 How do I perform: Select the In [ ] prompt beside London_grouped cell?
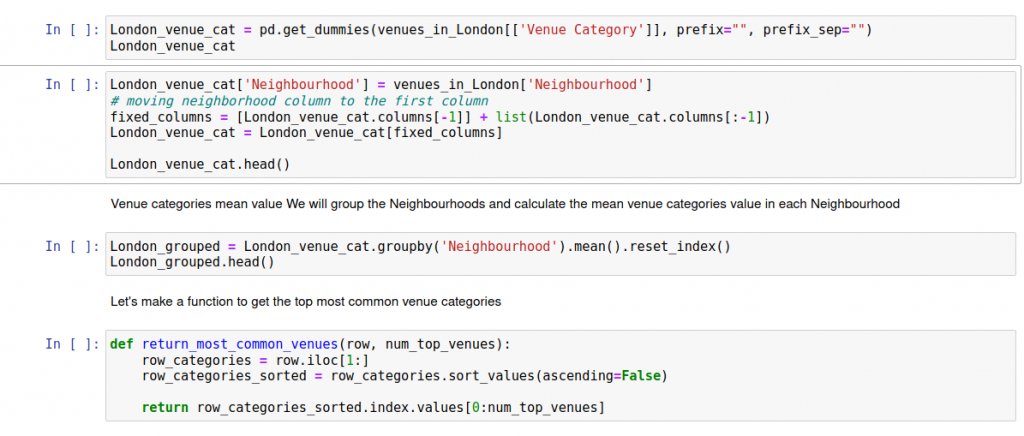[x=72, y=246]
